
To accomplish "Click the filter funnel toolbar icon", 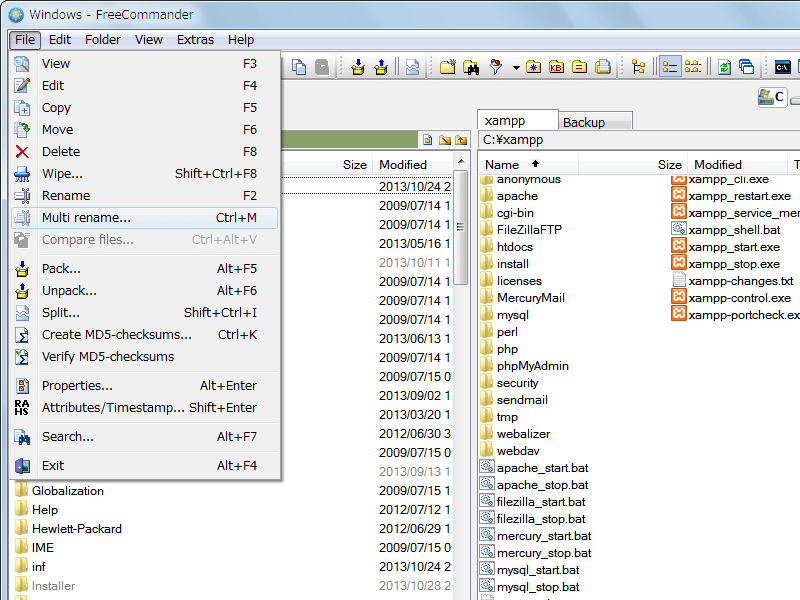I will pyautogui.click(x=495, y=67).
